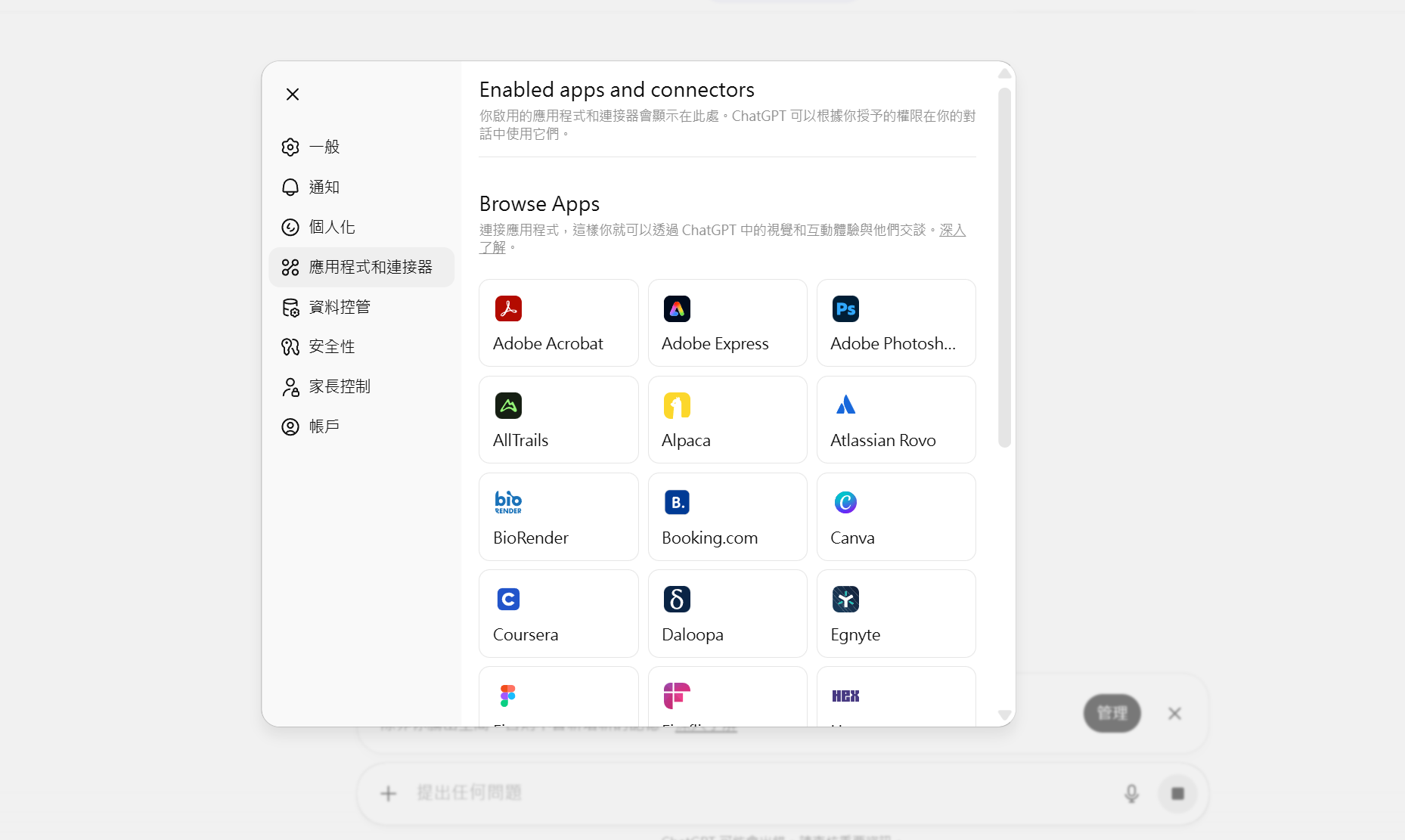Click the Canva app icon
Image resolution: width=1405 pixels, height=840 pixels.
(845, 502)
